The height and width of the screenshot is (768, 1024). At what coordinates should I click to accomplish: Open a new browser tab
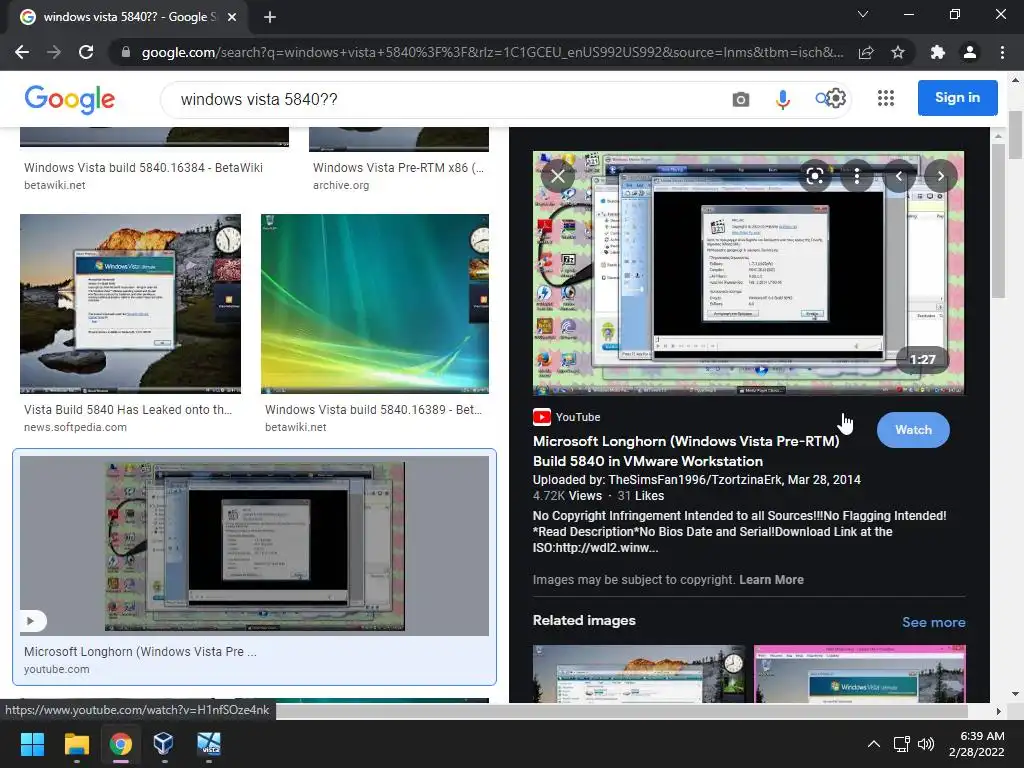click(x=270, y=18)
